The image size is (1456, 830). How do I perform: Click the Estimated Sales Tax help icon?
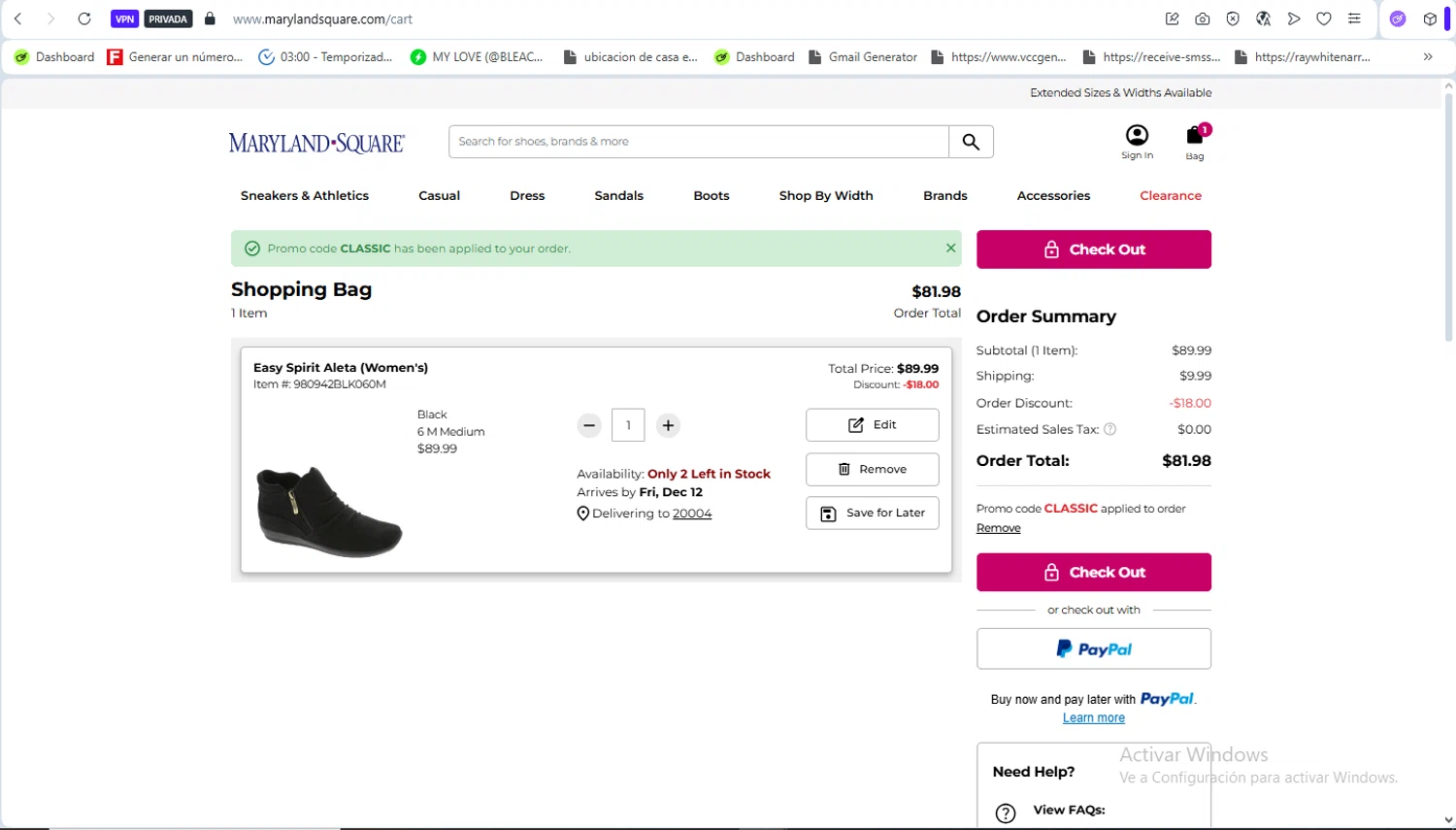(x=1110, y=429)
